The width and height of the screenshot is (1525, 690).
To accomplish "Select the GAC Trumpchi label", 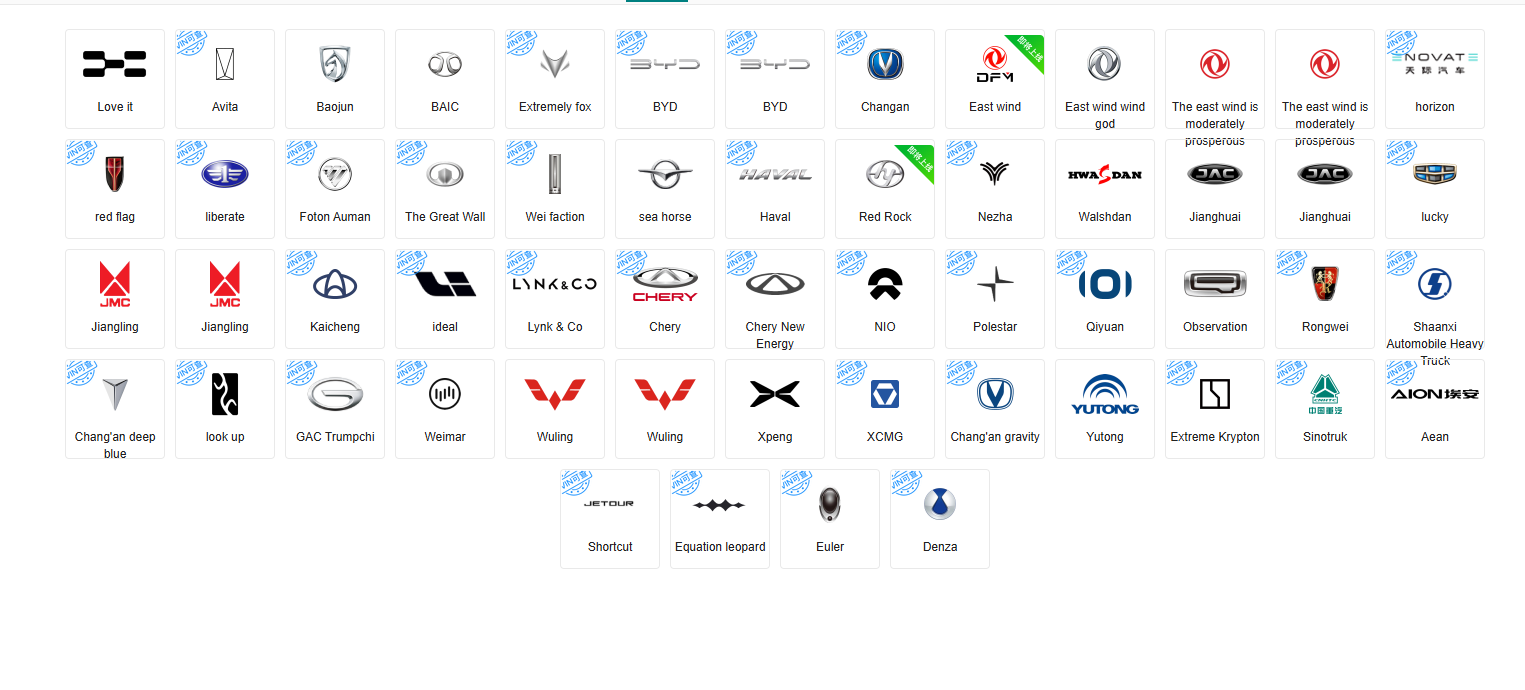I will 335,437.
